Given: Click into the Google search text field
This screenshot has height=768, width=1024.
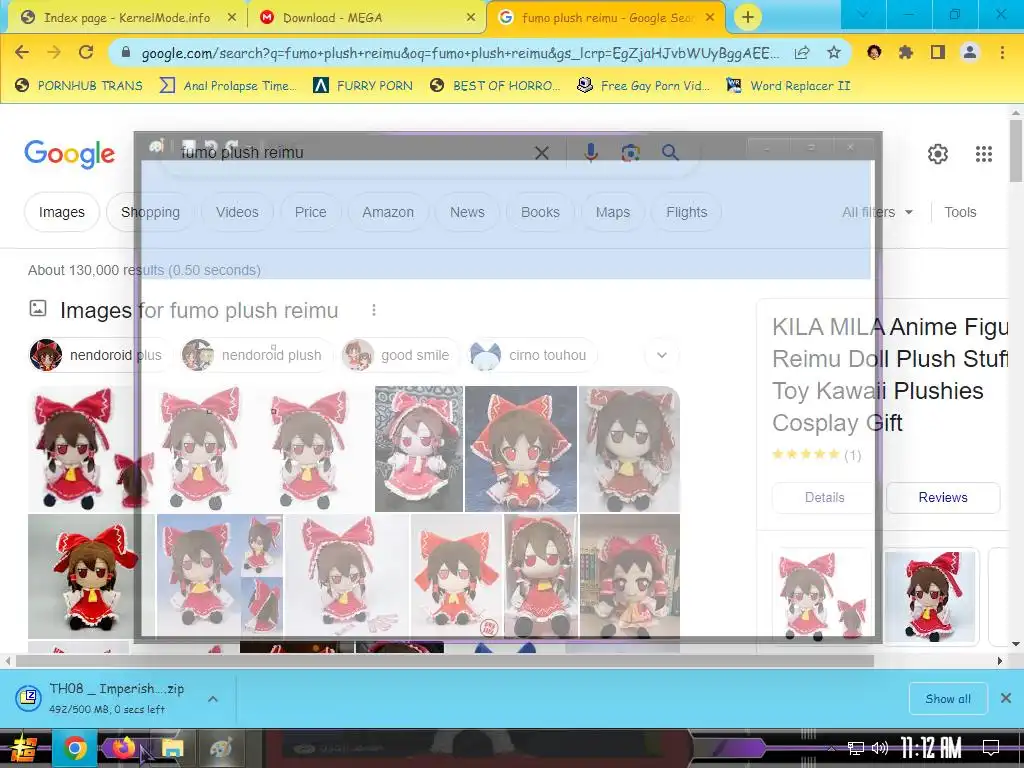Looking at the screenshot, I should 353,153.
